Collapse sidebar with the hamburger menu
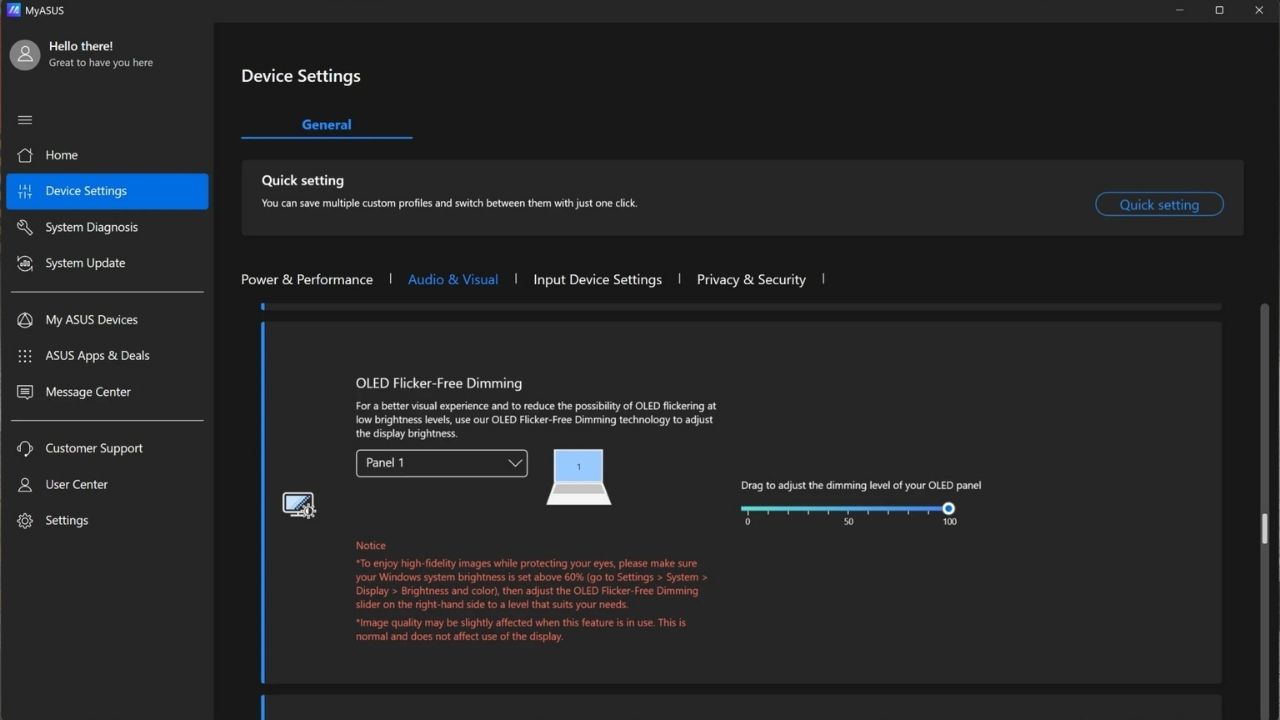Viewport: 1280px width, 720px height. tap(25, 120)
